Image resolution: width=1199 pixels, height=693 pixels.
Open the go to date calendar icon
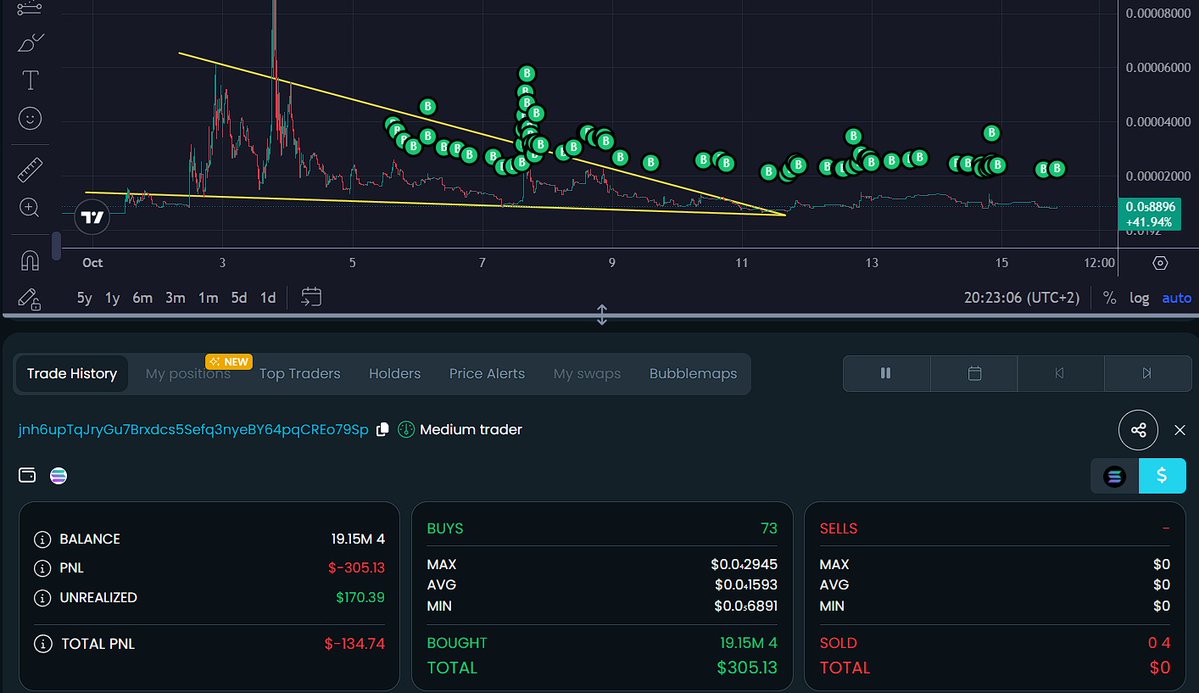pyautogui.click(x=311, y=297)
